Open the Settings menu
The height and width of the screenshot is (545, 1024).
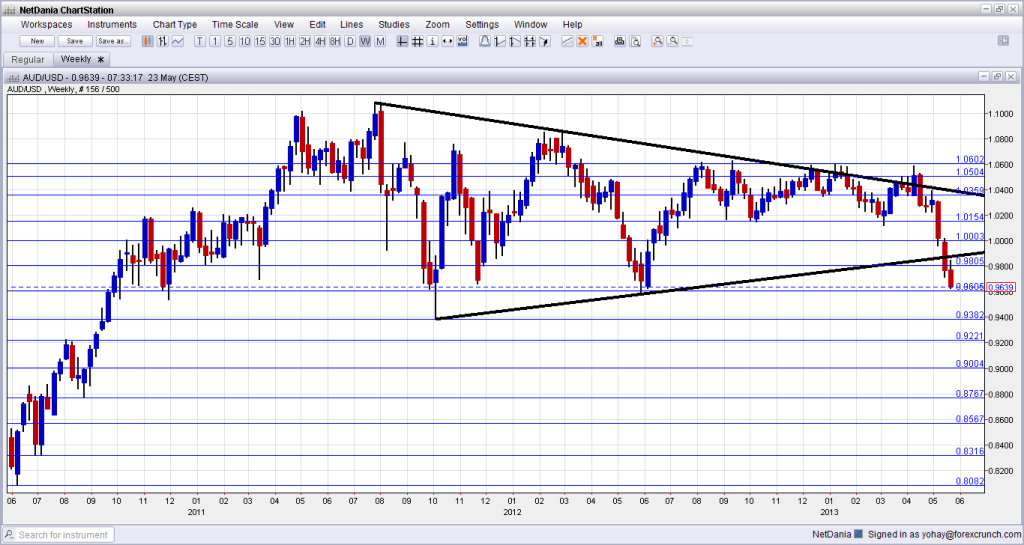(x=482, y=24)
